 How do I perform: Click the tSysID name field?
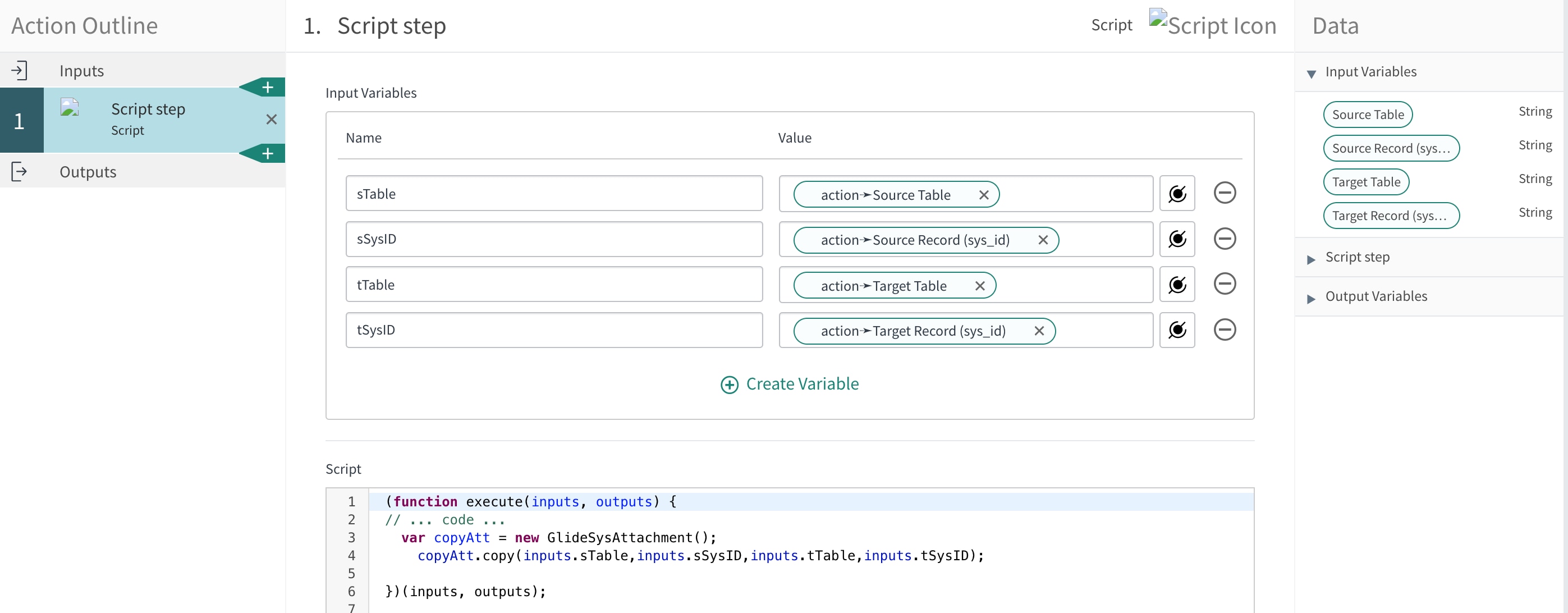click(554, 330)
